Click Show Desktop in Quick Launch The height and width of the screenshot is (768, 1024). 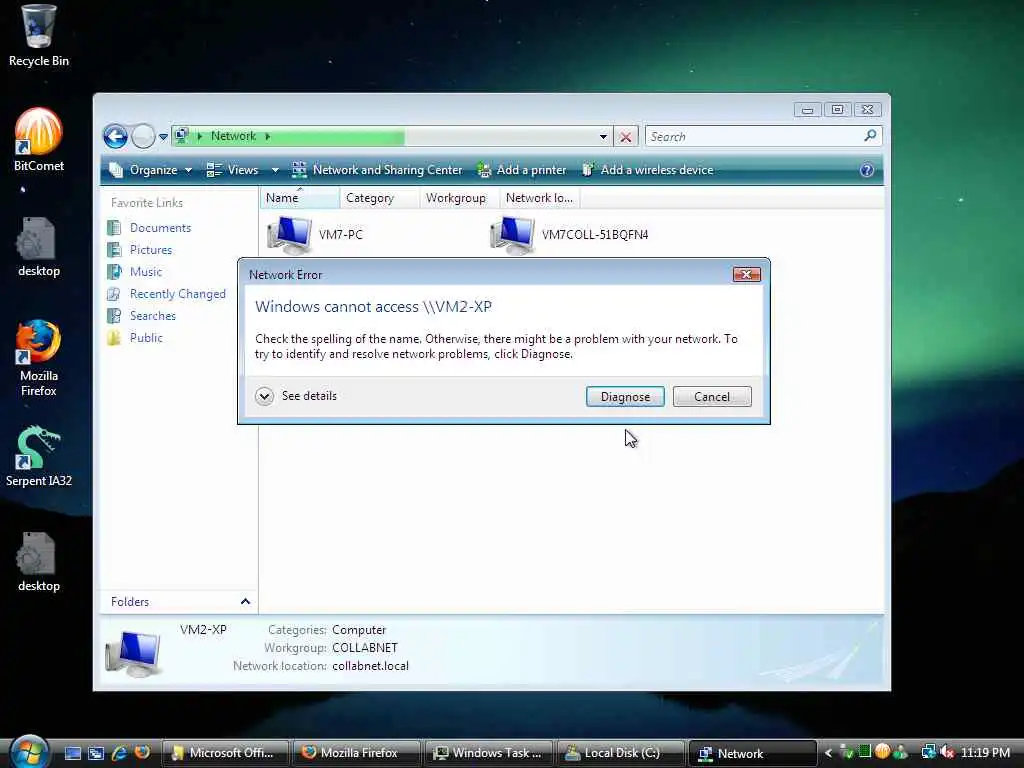coord(72,753)
